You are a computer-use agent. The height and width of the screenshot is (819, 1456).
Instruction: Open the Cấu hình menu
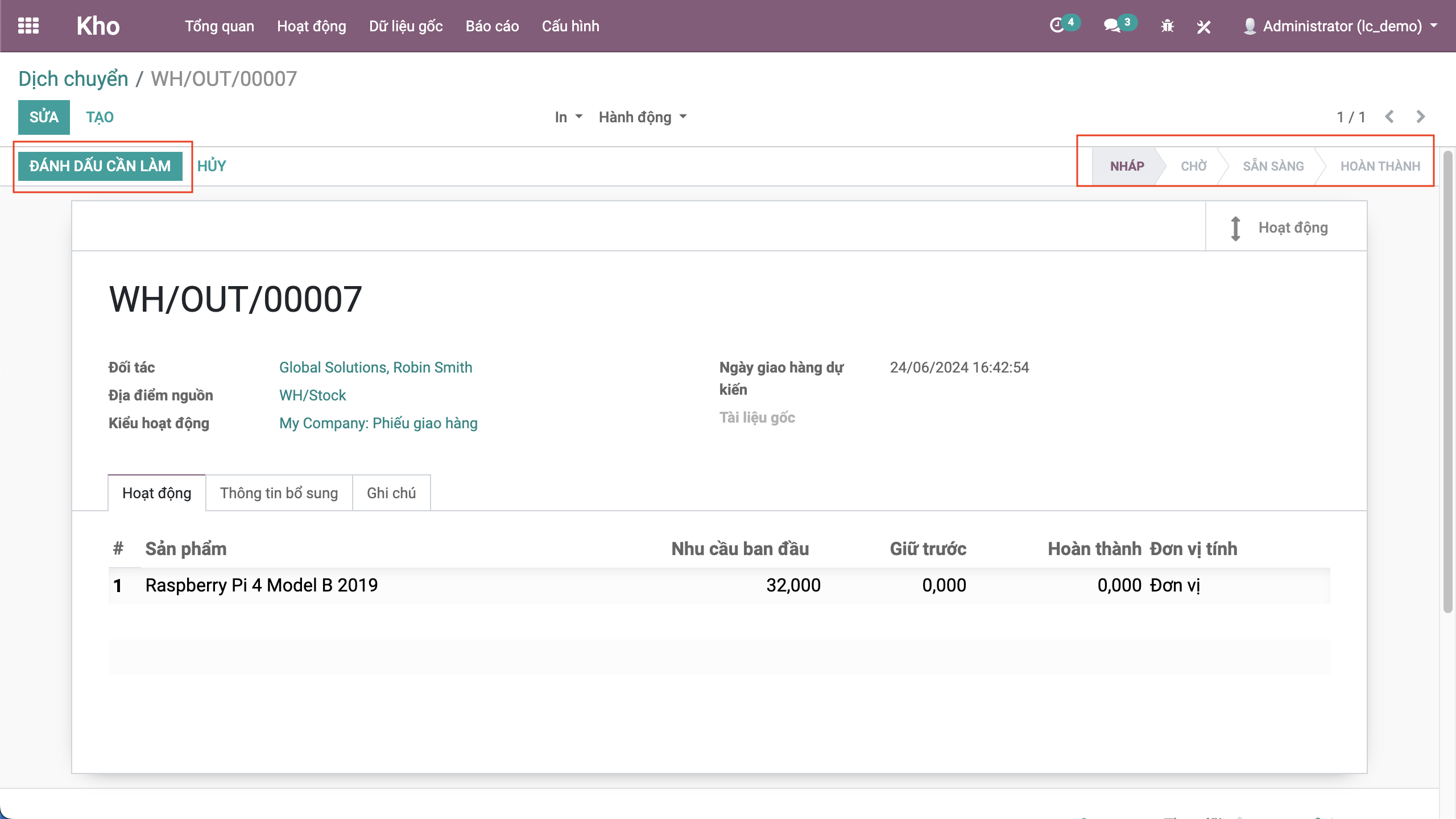tap(570, 26)
